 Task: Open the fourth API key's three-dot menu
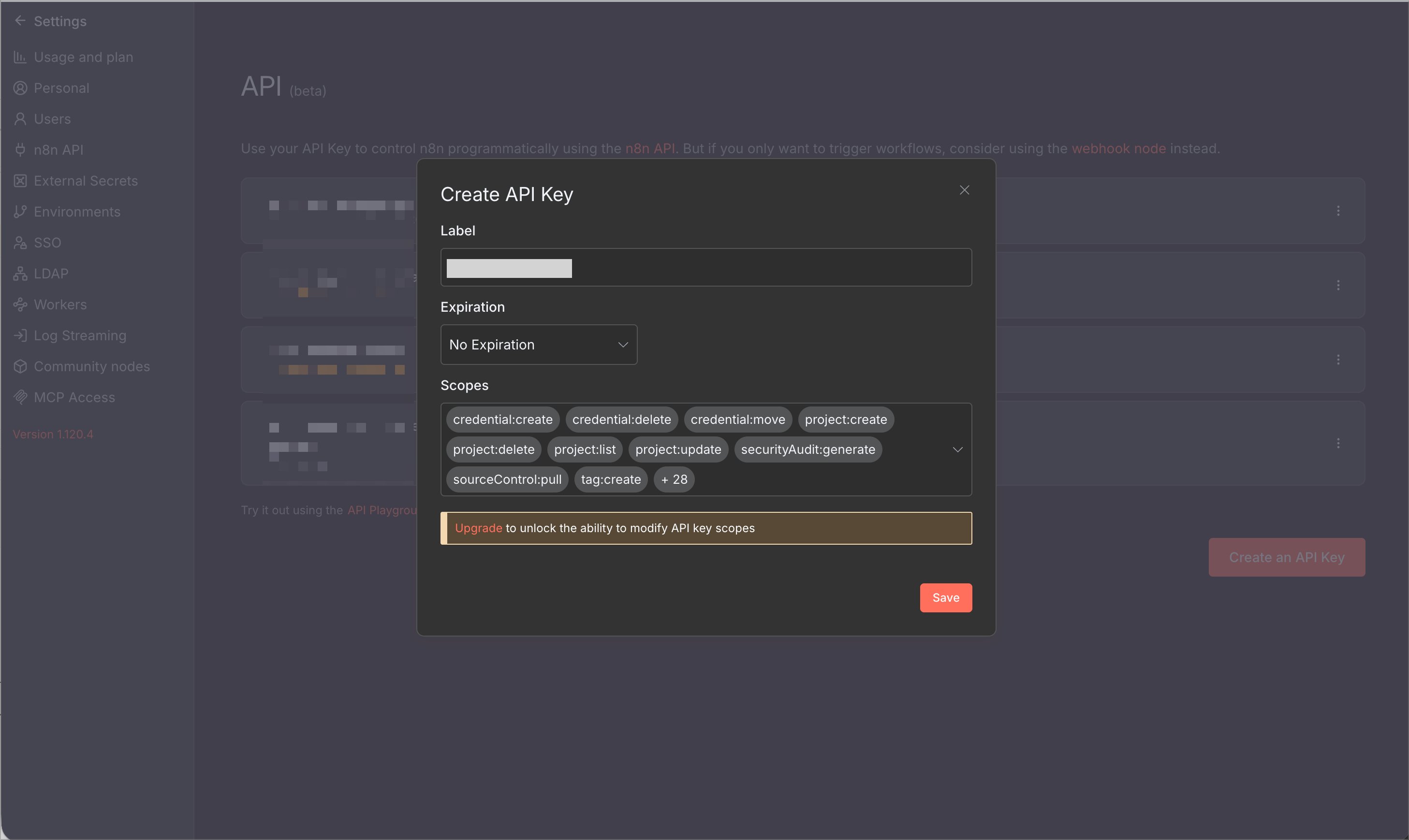[x=1338, y=443]
